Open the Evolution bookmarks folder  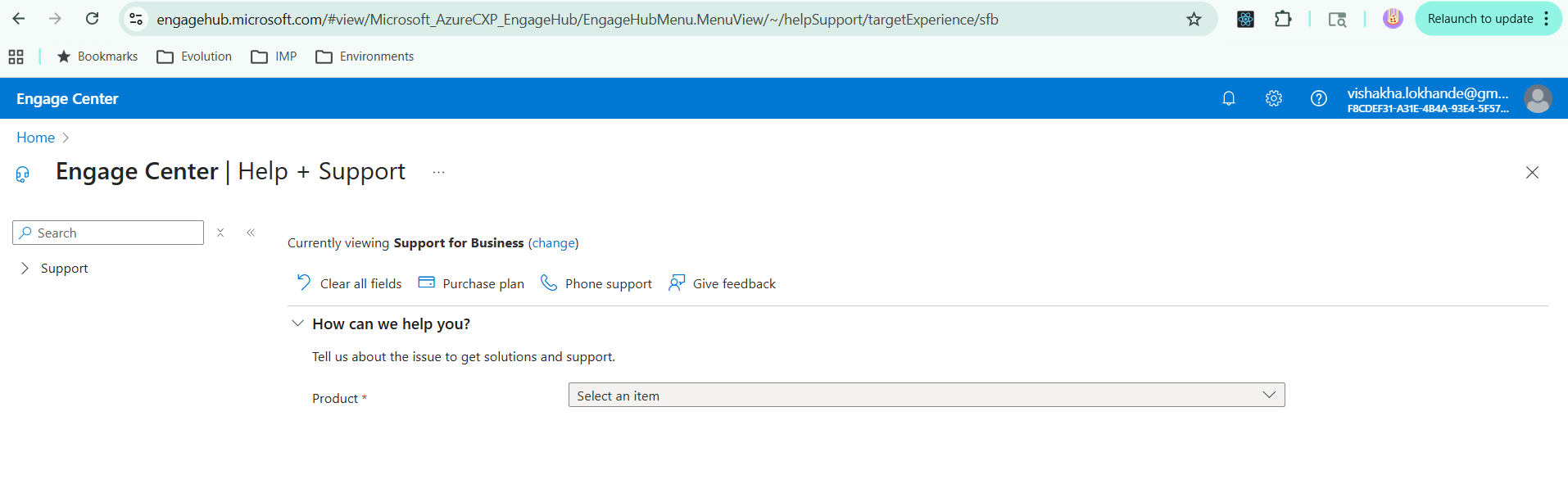point(194,57)
